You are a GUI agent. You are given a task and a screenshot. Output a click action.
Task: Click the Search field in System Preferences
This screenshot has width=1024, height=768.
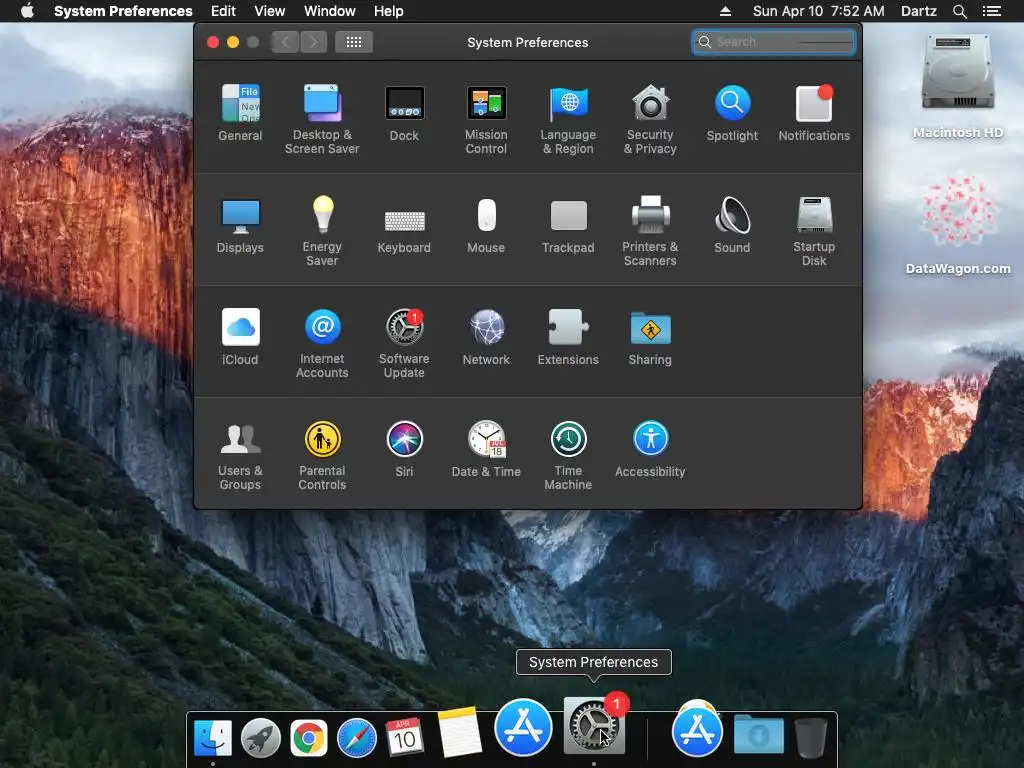pos(773,42)
